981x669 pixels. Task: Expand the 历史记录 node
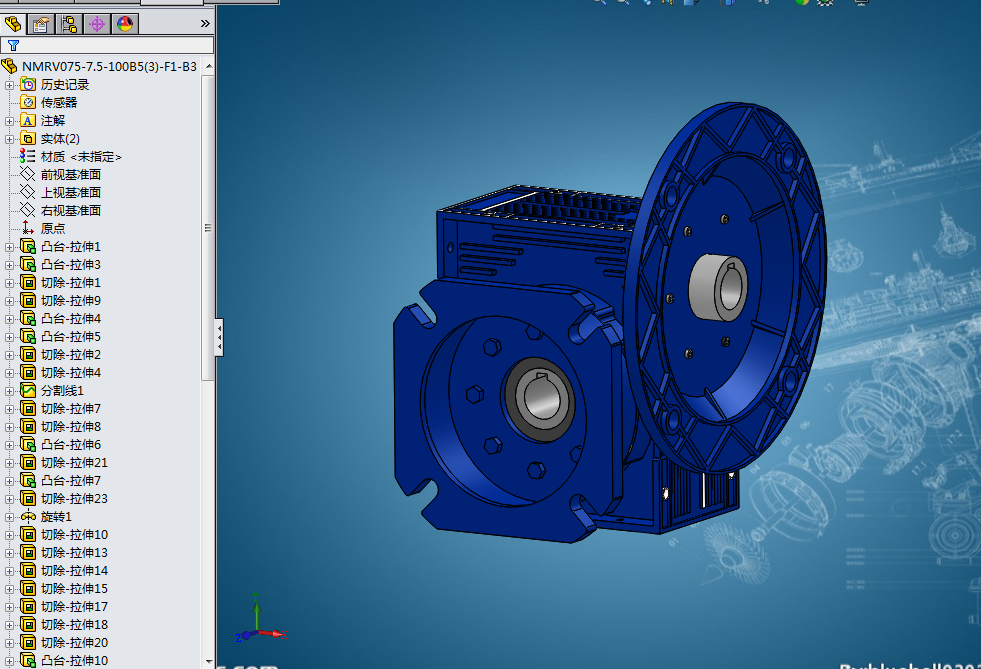(x=9, y=85)
